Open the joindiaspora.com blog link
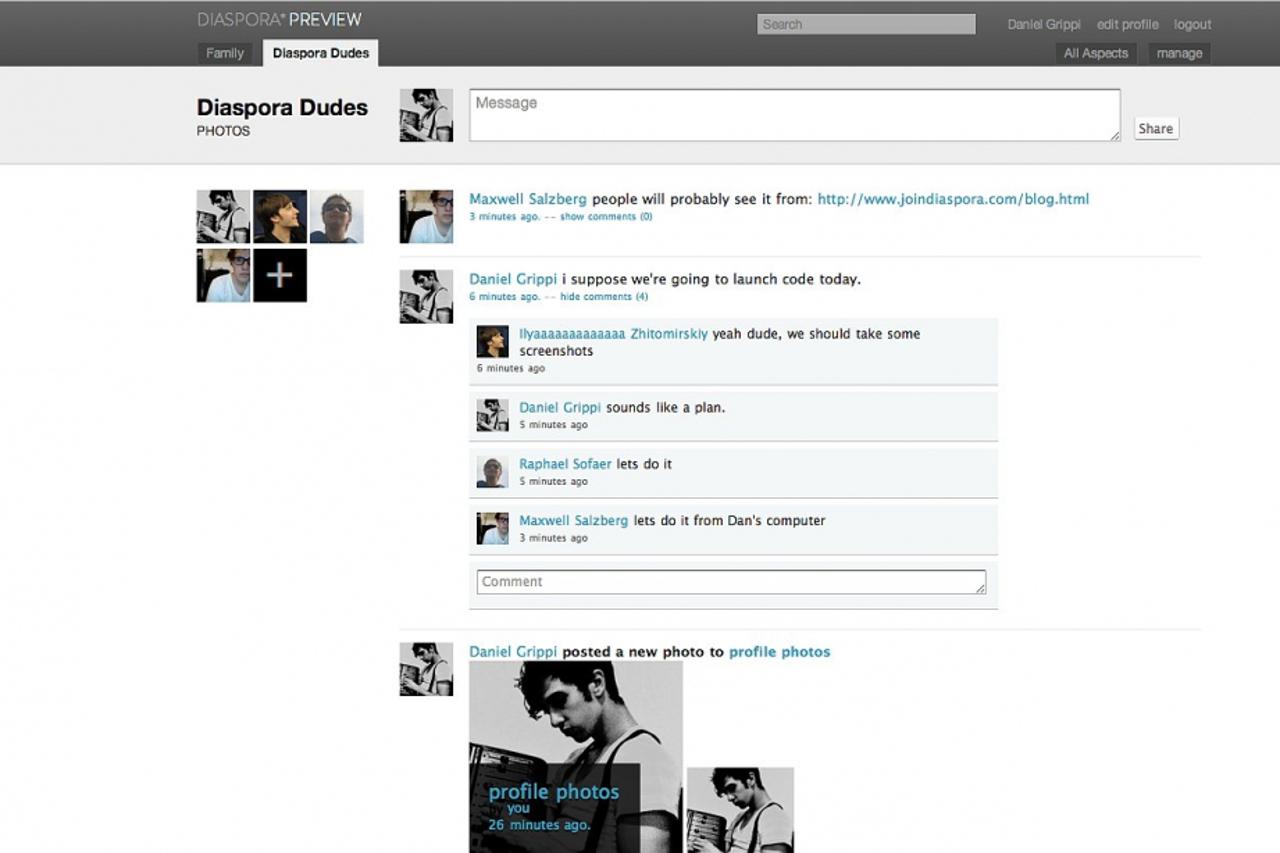The image size is (1280, 853). pos(953,199)
